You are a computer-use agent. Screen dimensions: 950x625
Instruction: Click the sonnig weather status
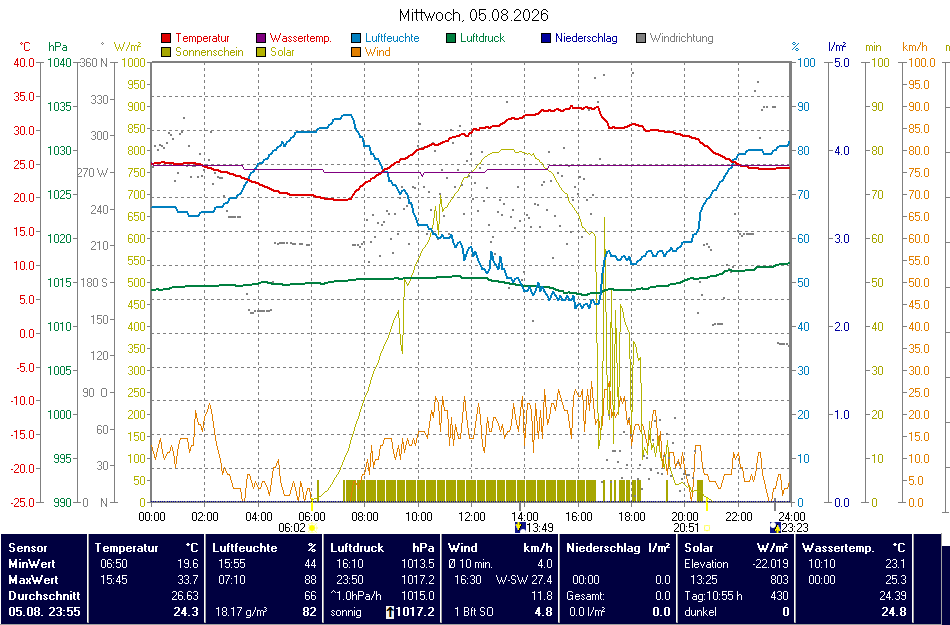[346, 612]
